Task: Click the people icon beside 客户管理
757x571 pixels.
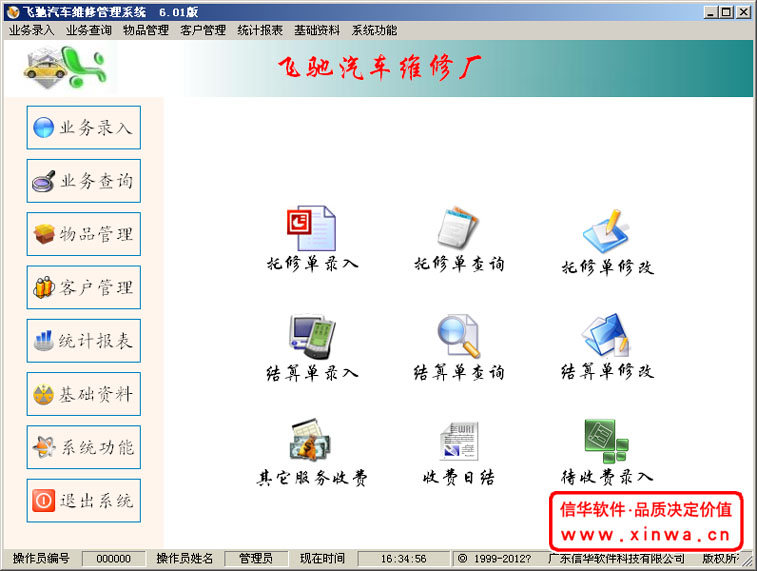Action: coord(43,287)
